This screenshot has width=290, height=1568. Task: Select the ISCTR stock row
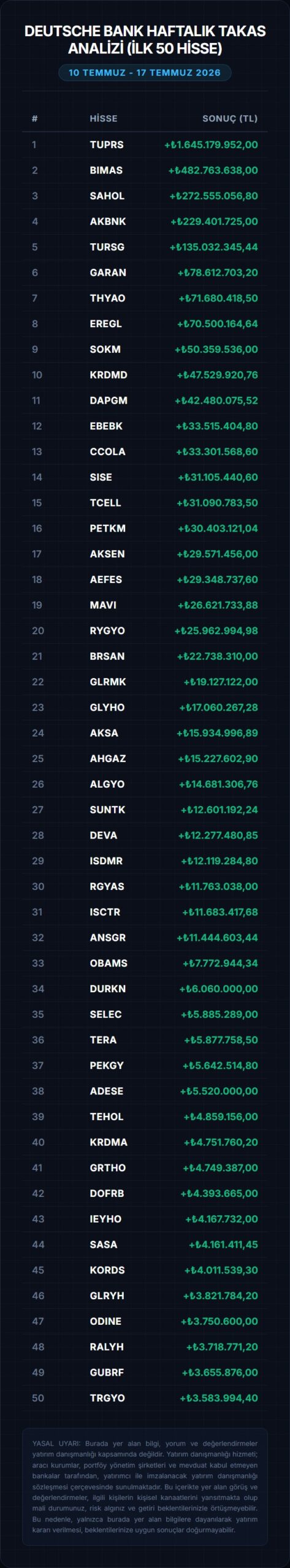click(145, 912)
